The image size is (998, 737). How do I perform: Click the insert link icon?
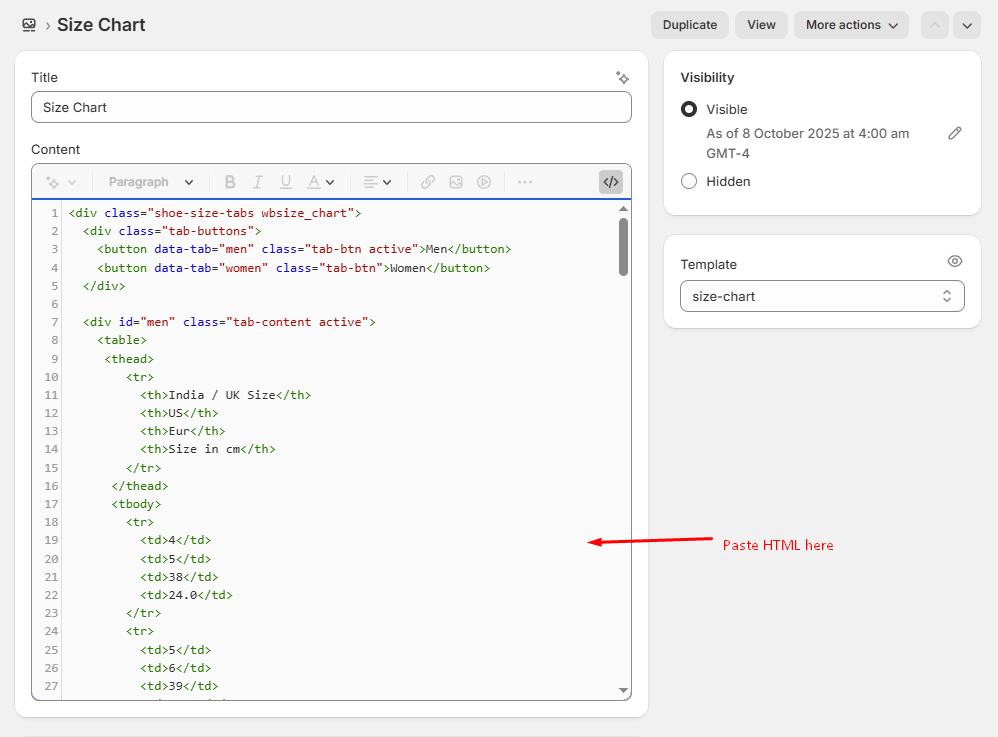(x=428, y=182)
